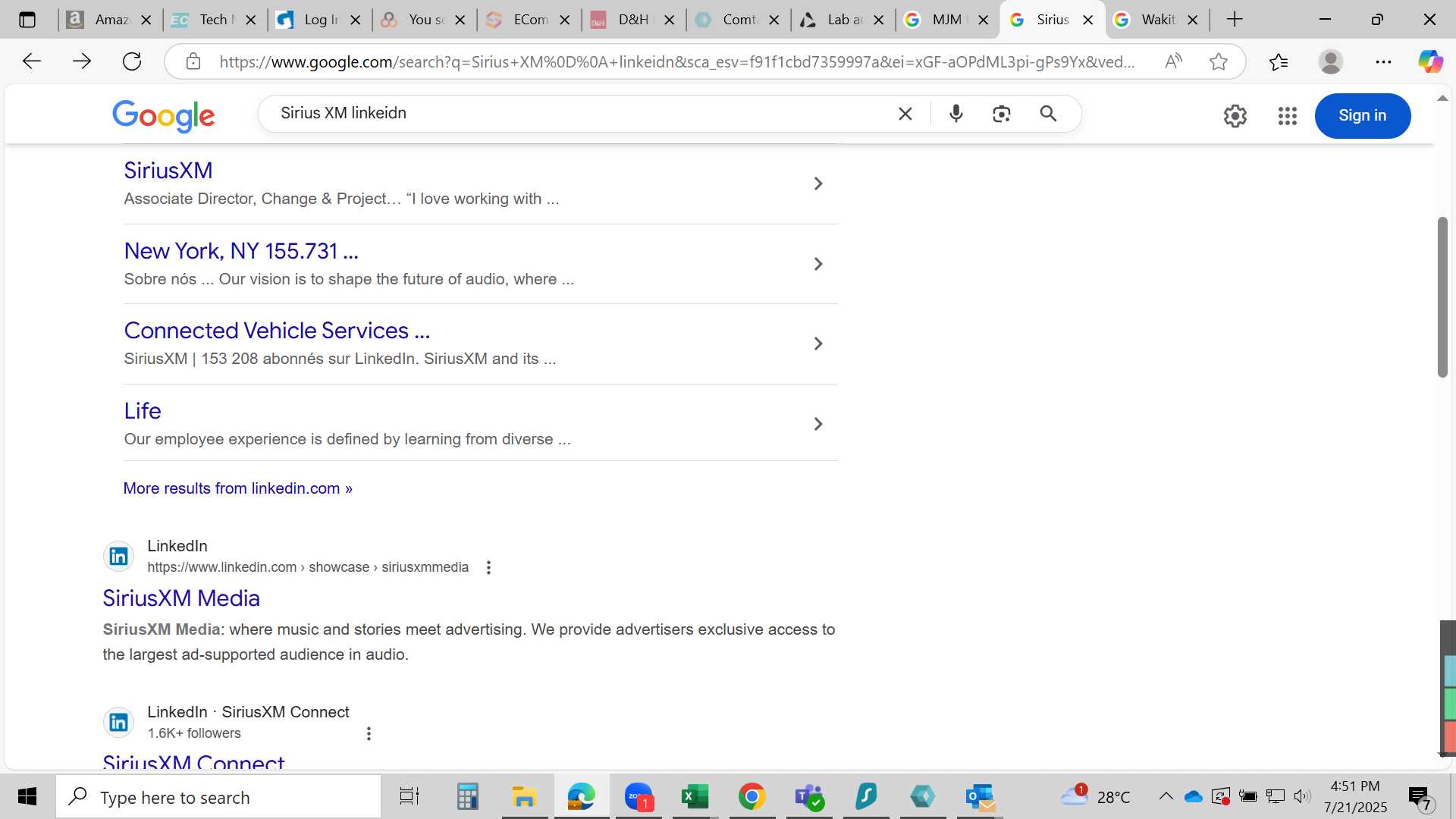Click the Sign in button
1456x819 pixels.
click(x=1362, y=116)
